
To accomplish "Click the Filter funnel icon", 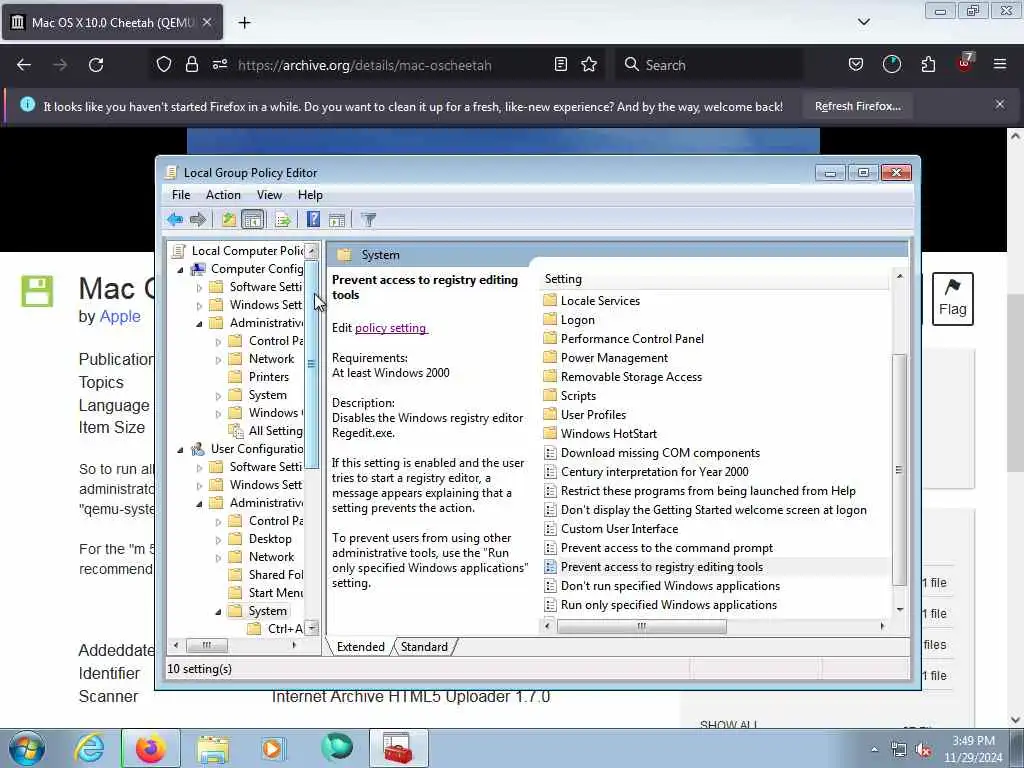I will [368, 219].
